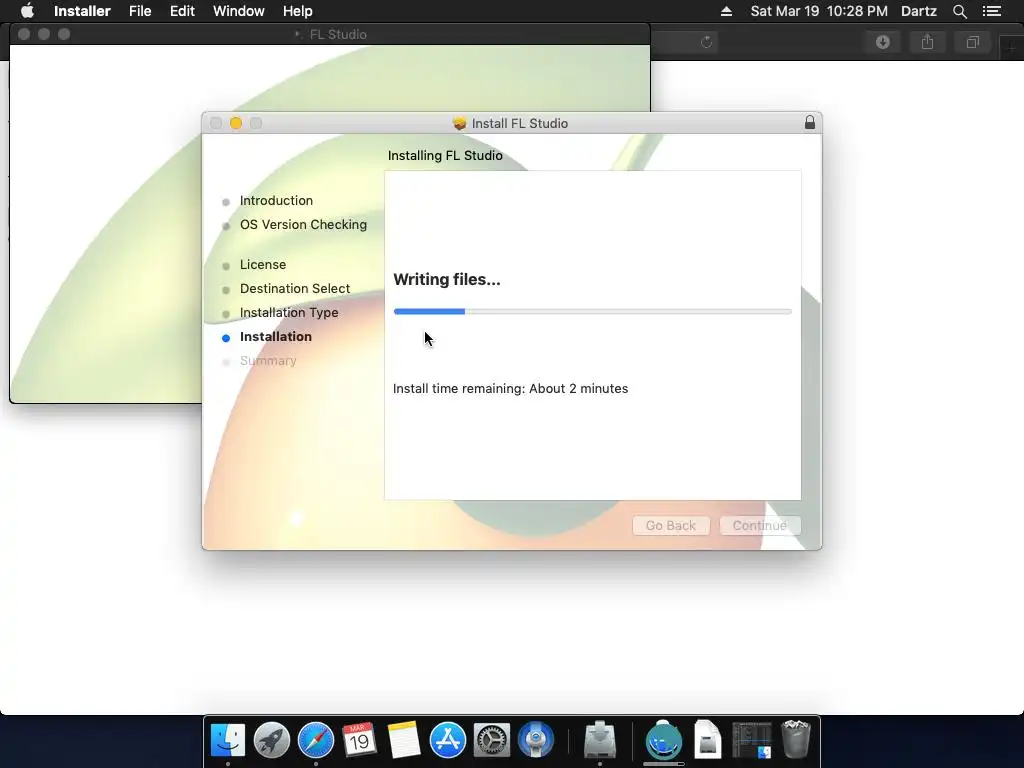Click the tabs overview icon in background toolbar

tap(972, 42)
